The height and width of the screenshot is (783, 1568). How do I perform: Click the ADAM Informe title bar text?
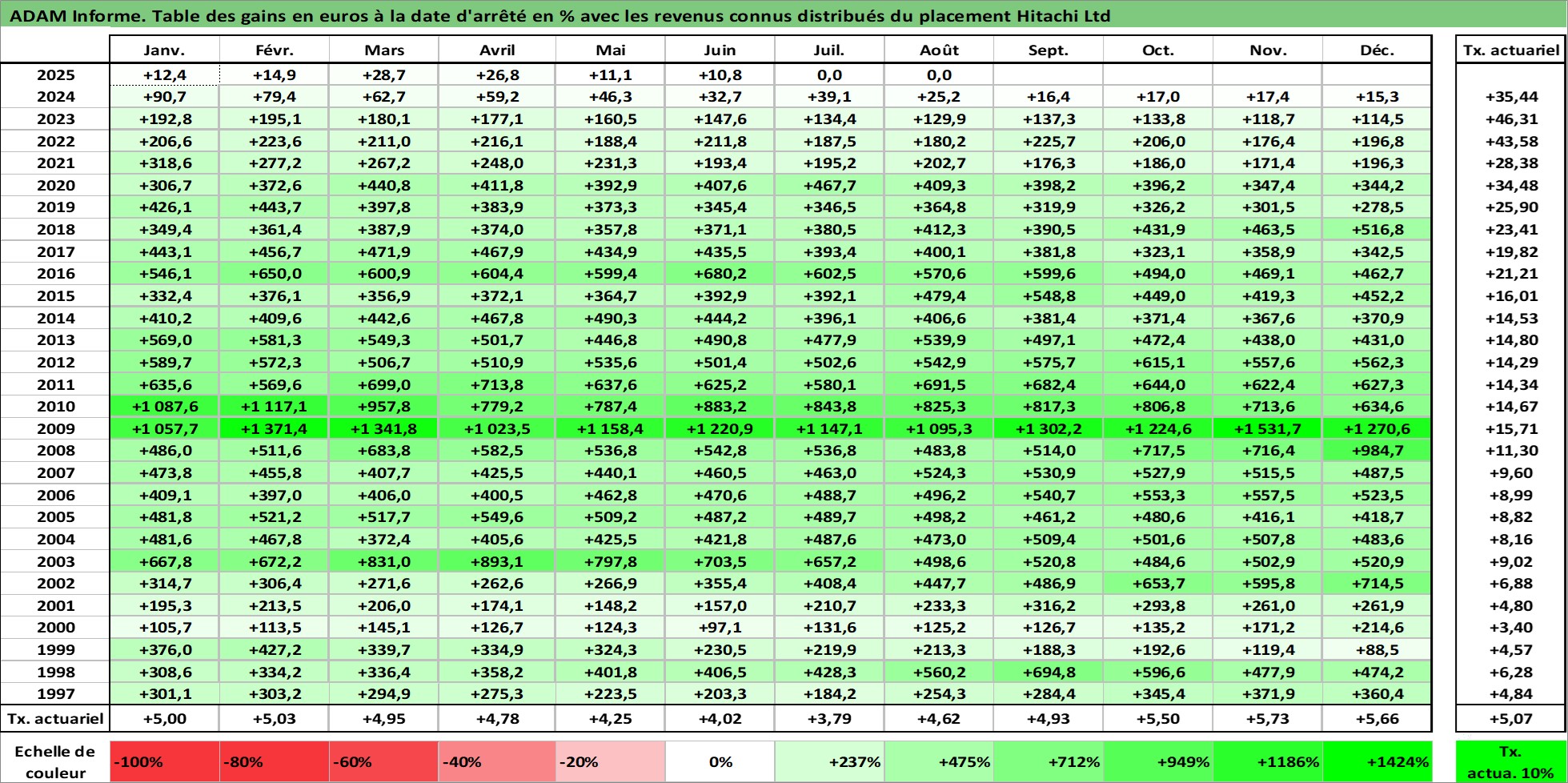pyautogui.click(x=560, y=16)
